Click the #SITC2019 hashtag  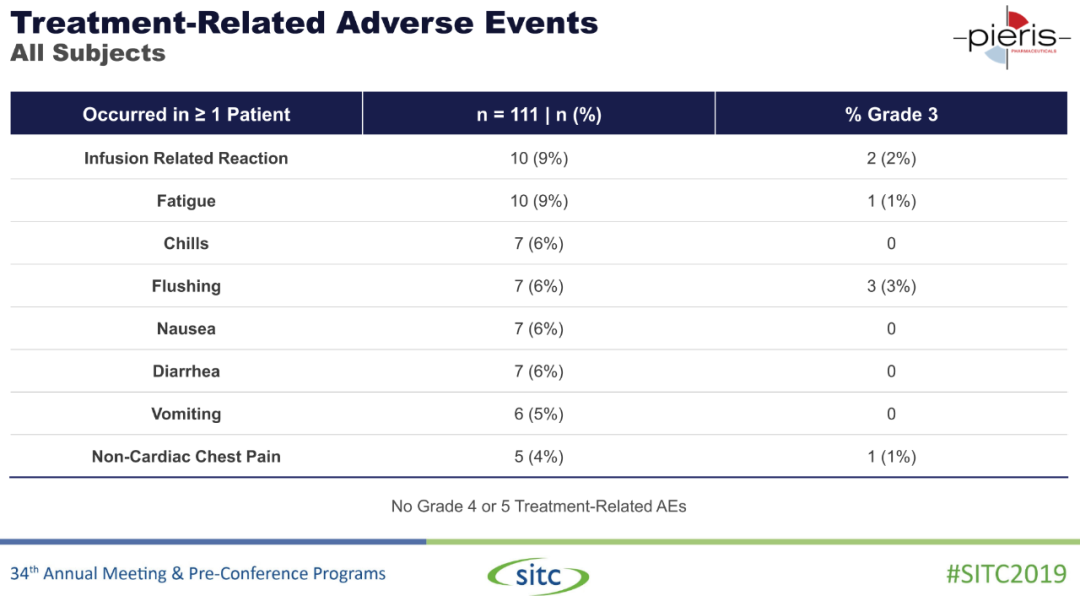coord(1005,573)
